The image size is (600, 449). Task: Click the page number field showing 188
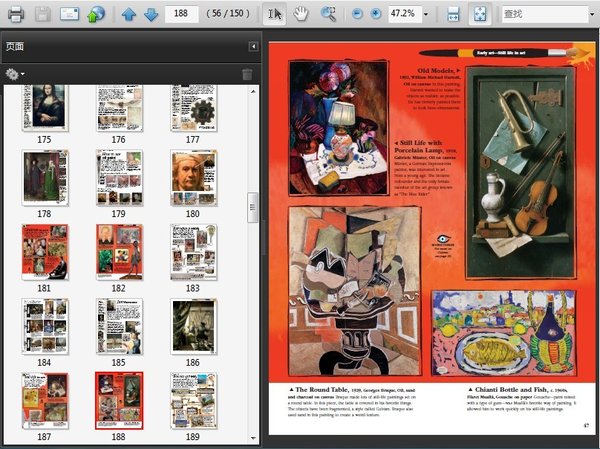pos(181,14)
